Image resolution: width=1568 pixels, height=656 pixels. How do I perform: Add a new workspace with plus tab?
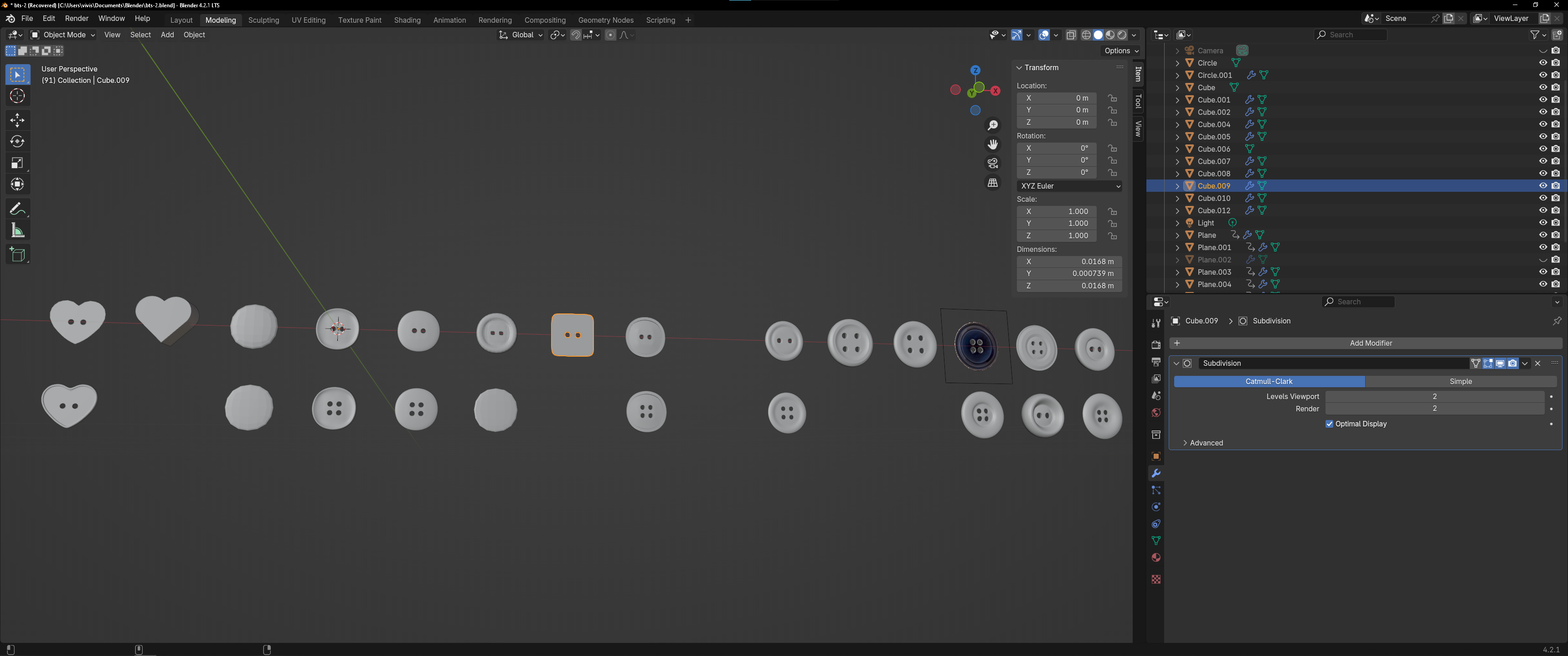click(688, 20)
